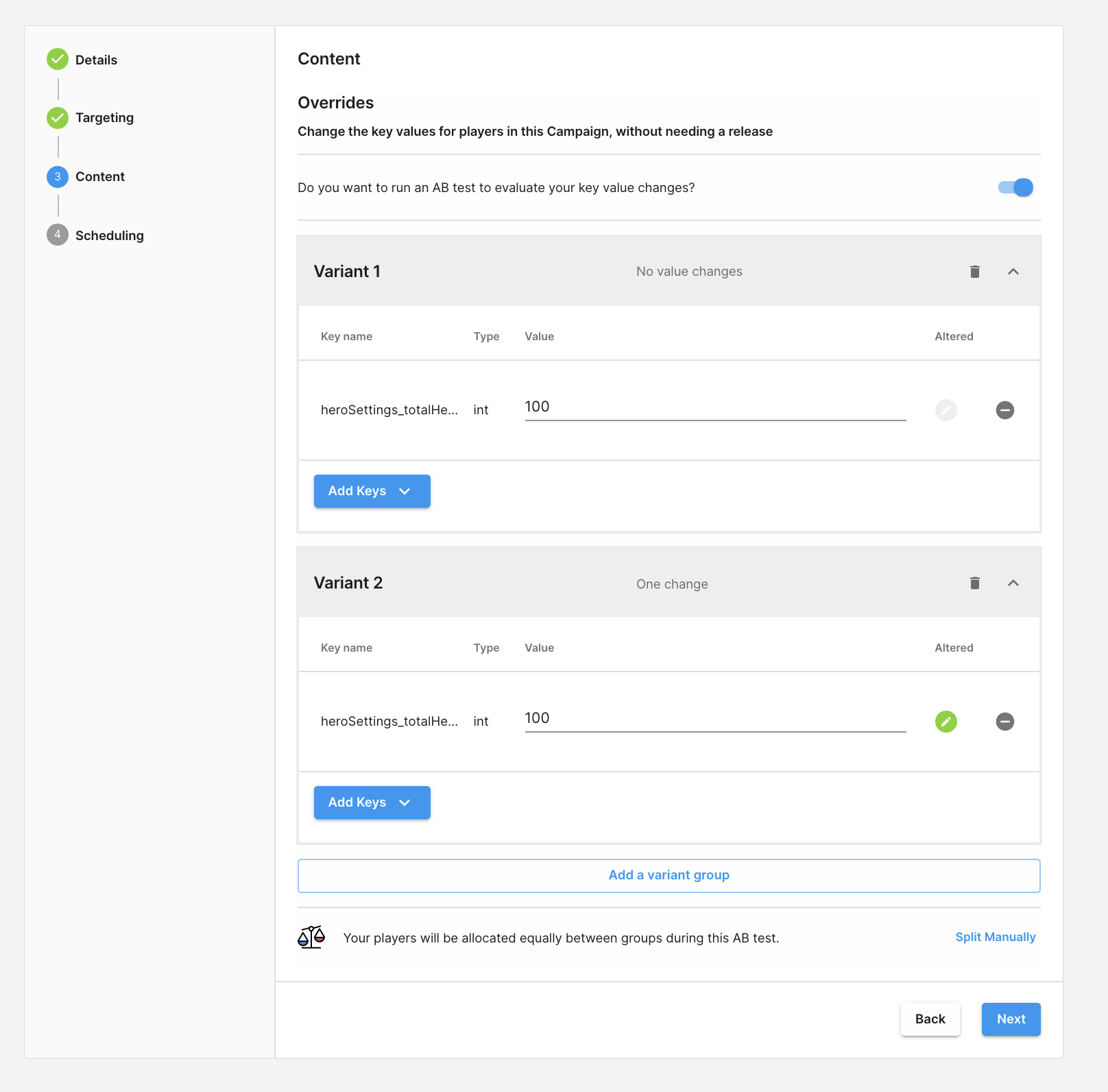
Task: Go to the Targeting step
Action: click(104, 118)
